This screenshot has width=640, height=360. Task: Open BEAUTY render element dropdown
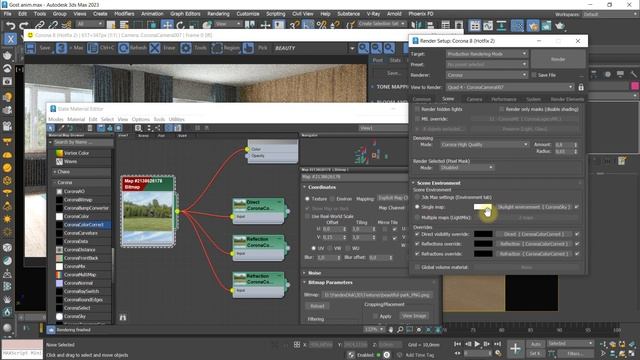click(352, 48)
